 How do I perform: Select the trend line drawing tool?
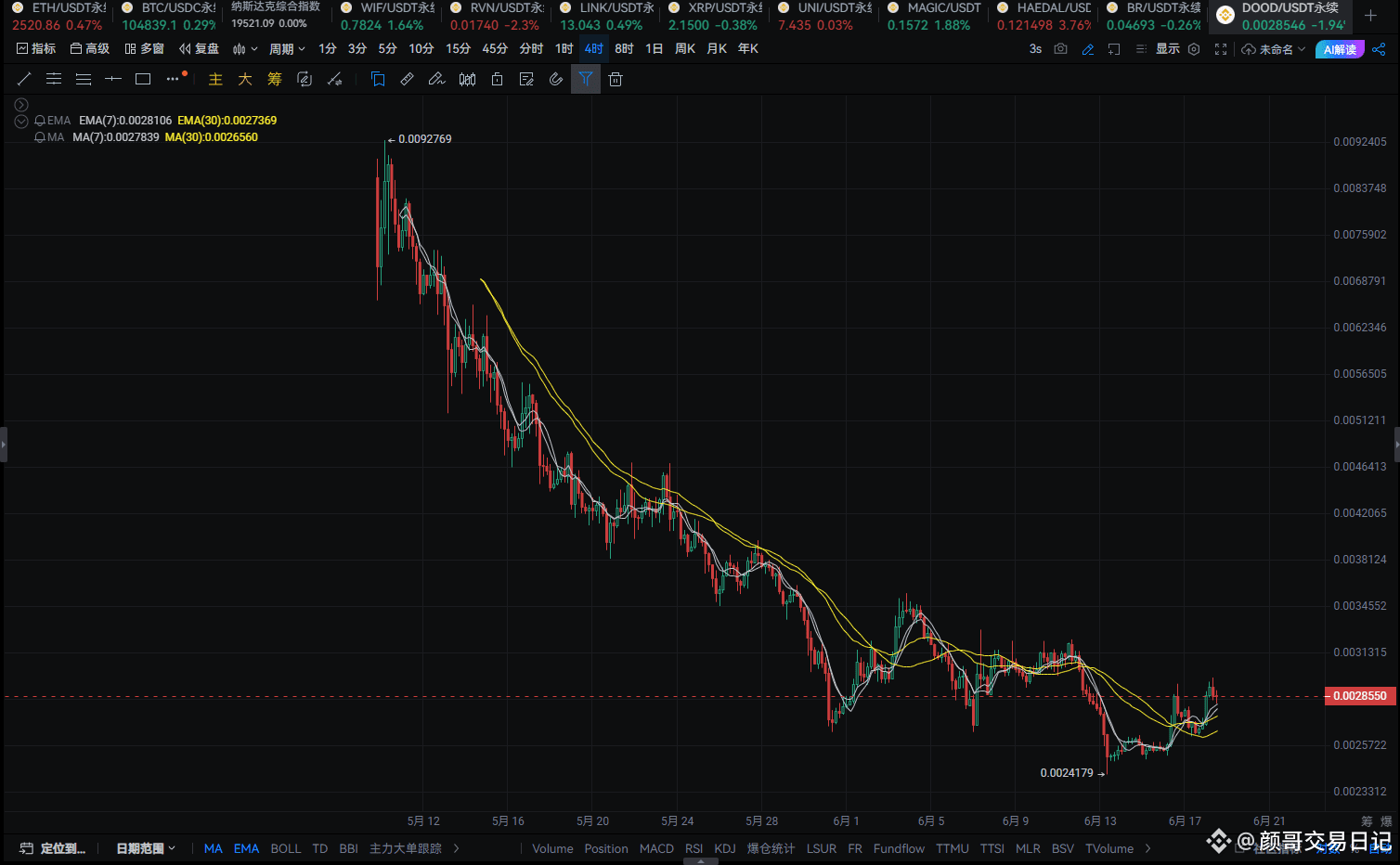click(x=24, y=80)
